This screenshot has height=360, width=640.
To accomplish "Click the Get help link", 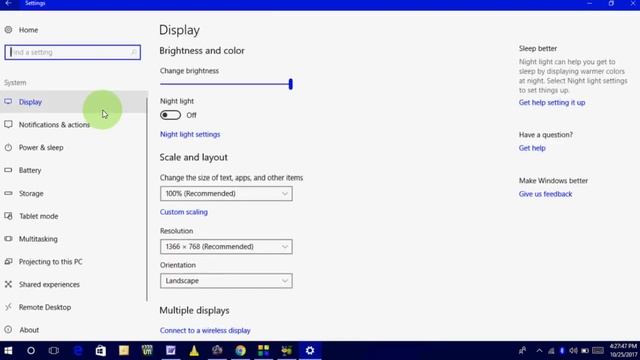I will coord(532,148).
